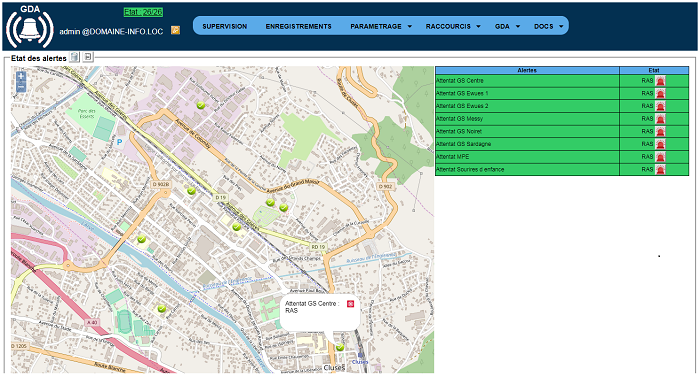Zoom in the map with plus control
Screen dimensions: 700x377
coord(21,76)
